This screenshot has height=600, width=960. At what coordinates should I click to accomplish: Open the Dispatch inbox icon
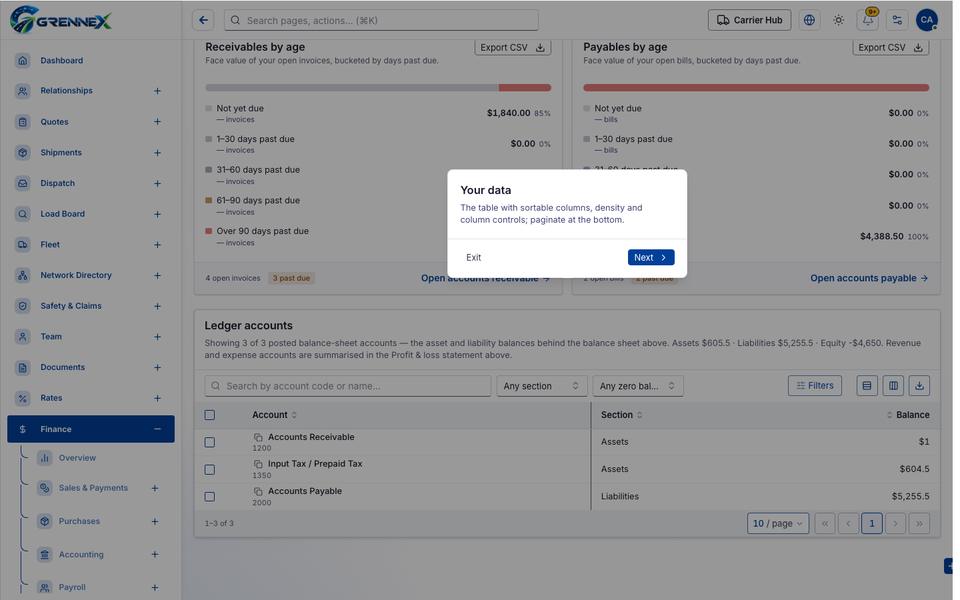(x=23, y=183)
